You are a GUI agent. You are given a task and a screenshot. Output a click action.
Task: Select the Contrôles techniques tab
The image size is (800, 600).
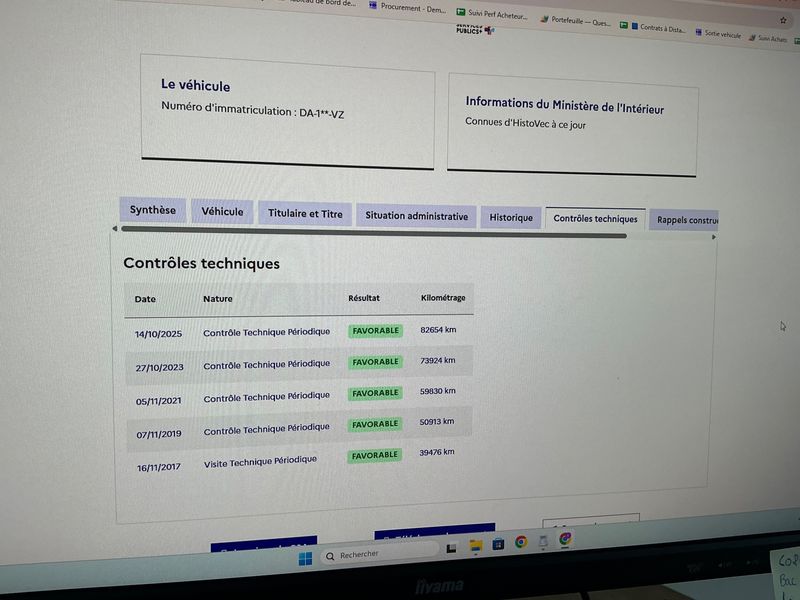point(595,219)
